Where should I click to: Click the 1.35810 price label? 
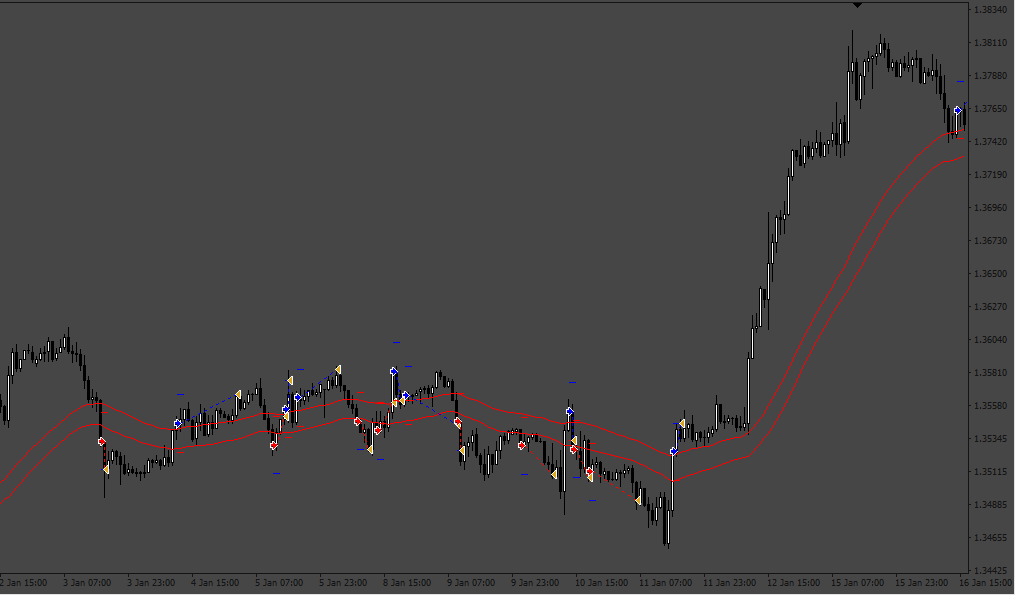pyautogui.click(x=989, y=373)
